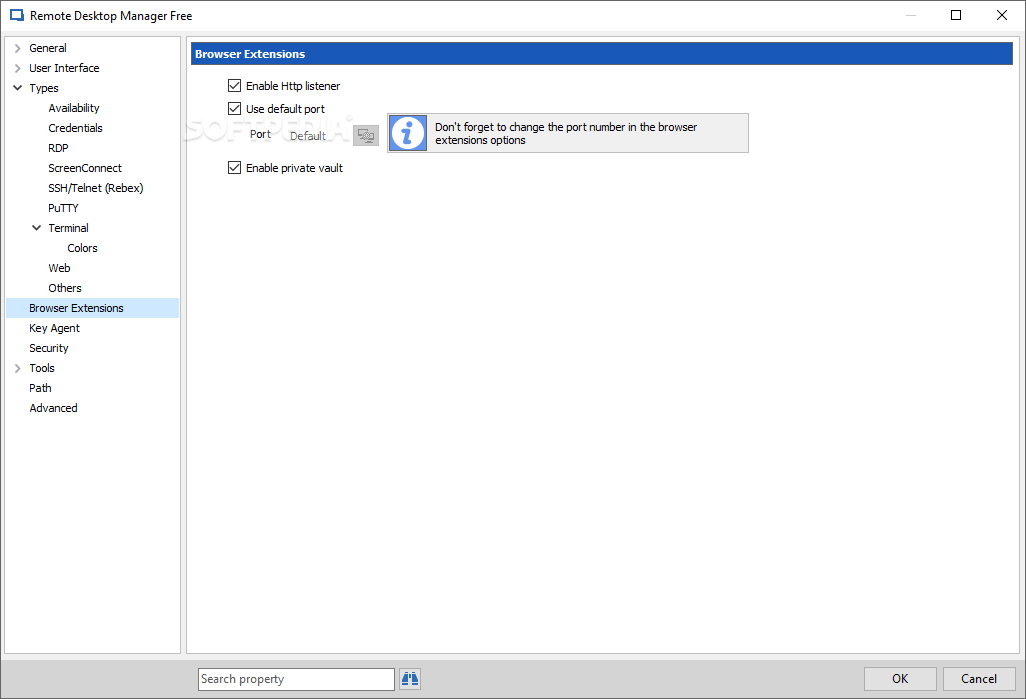Image resolution: width=1026 pixels, height=699 pixels.
Task: Maximize the options window
Action: 956,15
